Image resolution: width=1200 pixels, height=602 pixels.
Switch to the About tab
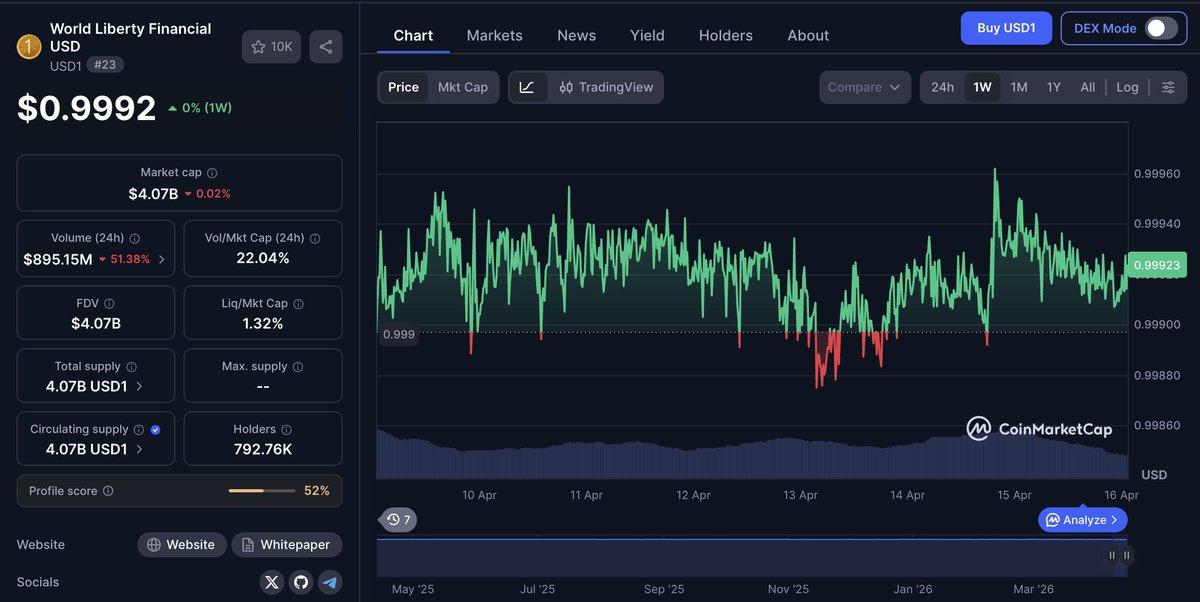tap(808, 35)
